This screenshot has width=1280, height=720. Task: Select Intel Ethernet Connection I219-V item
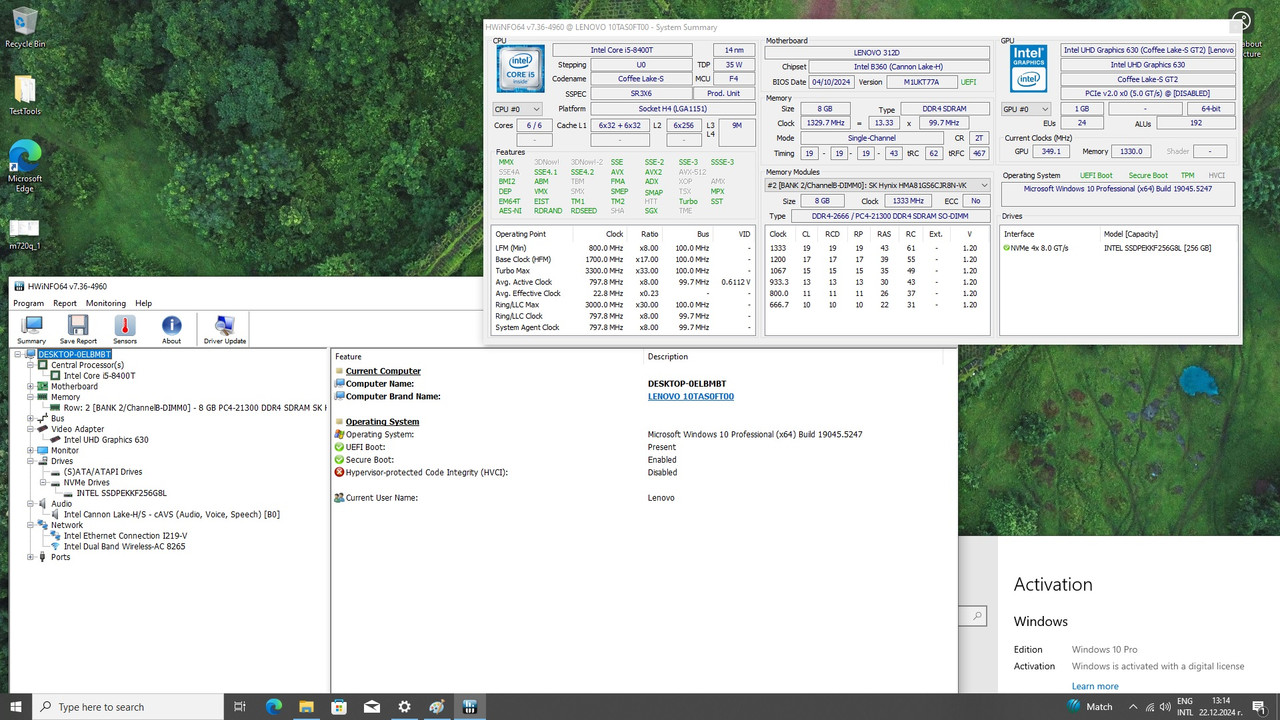125,535
